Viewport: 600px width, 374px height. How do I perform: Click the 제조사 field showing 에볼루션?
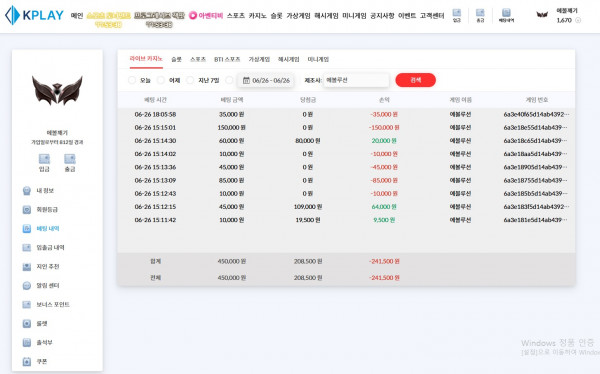coord(356,80)
